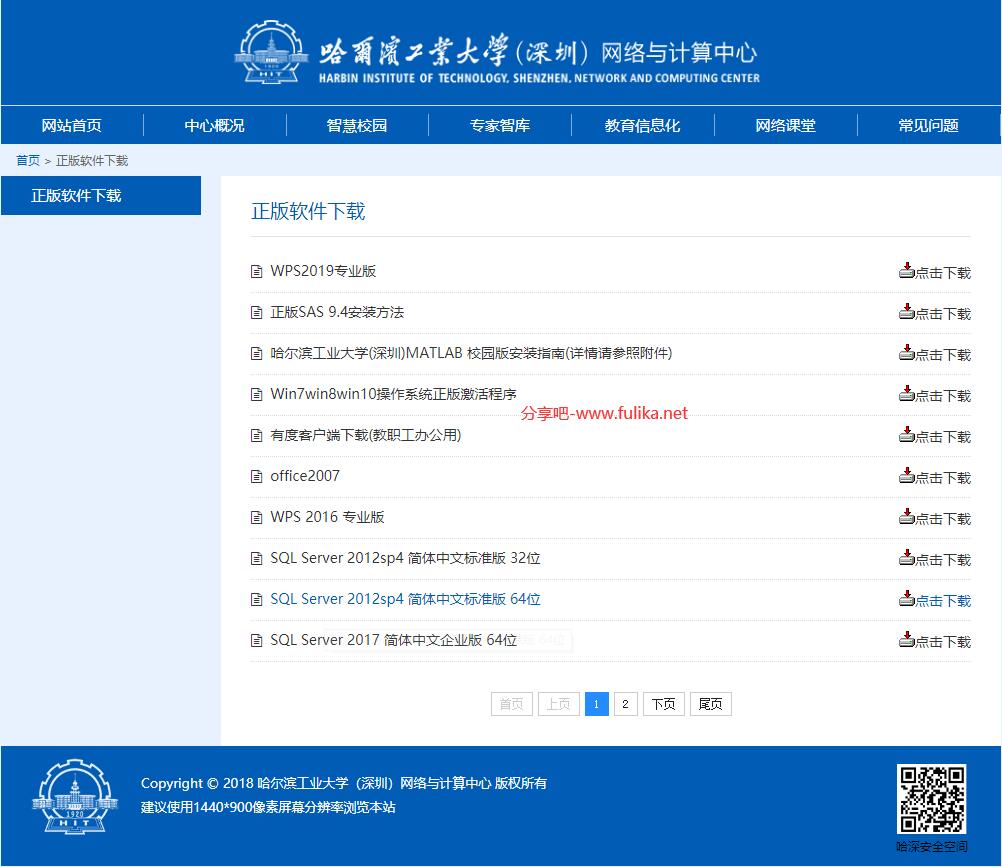The width and height of the screenshot is (1002, 867).
Task: Click the download icon for WPS 2016 专业版
Action: pos(906,516)
